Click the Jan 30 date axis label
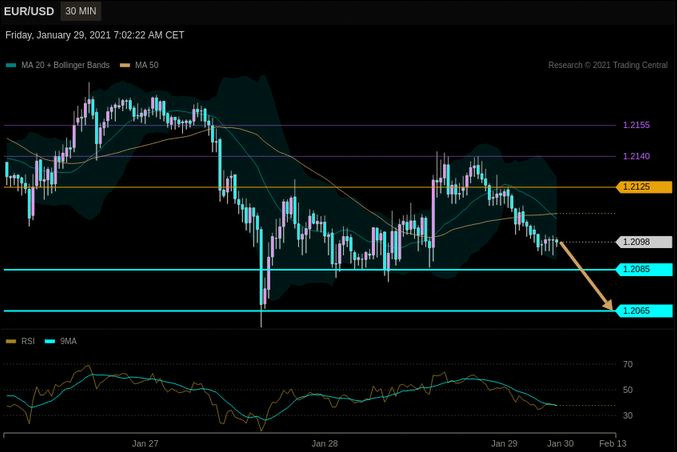677x452 pixels. [x=560, y=443]
